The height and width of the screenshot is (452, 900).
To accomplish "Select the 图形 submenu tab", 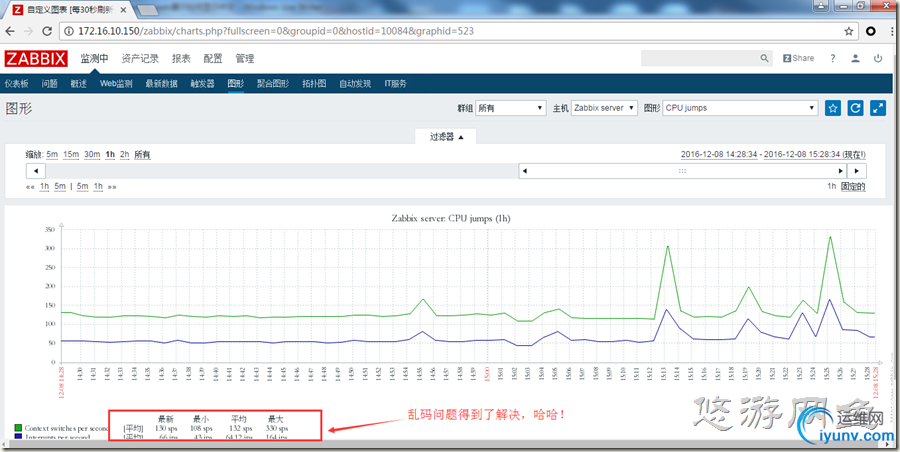I will pos(236,83).
